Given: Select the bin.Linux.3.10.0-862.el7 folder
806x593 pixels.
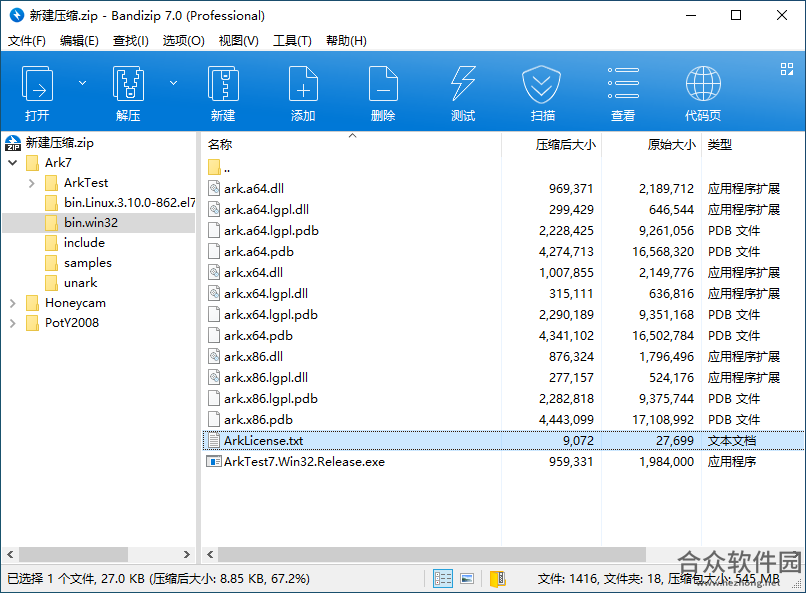Looking at the screenshot, I should point(130,202).
